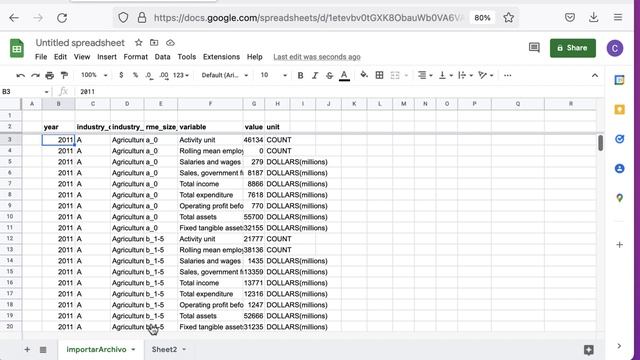Show more toolbar options (three dots)

pos(507,76)
